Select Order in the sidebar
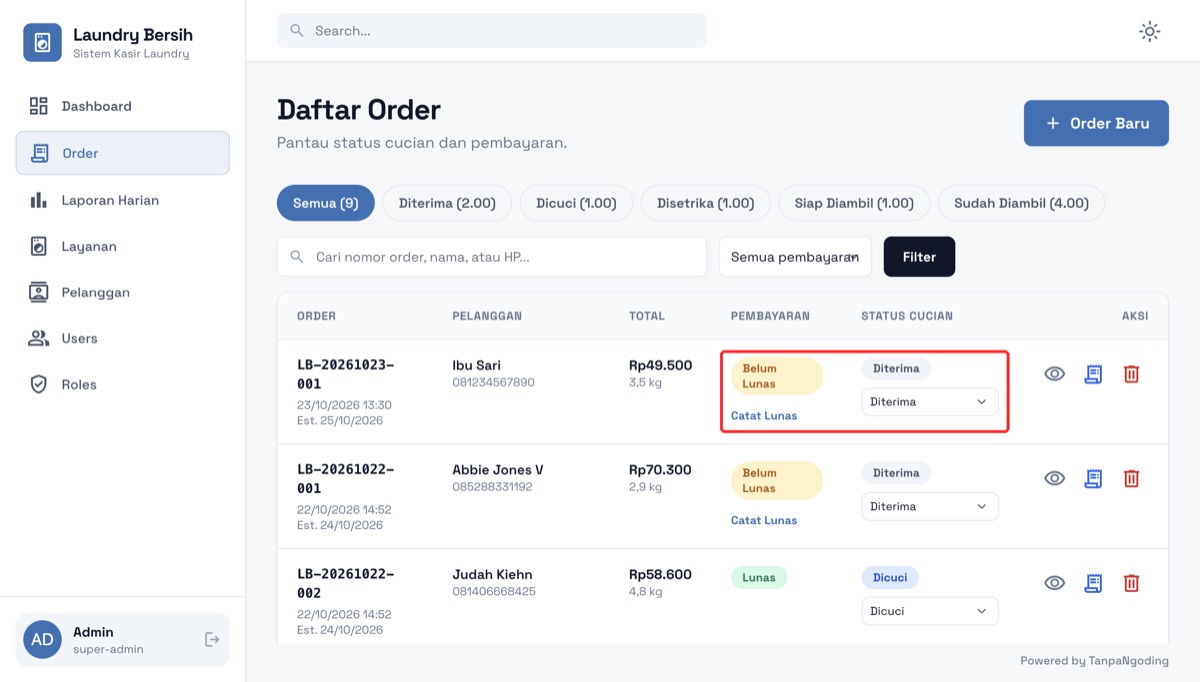1200x682 pixels. [122, 153]
